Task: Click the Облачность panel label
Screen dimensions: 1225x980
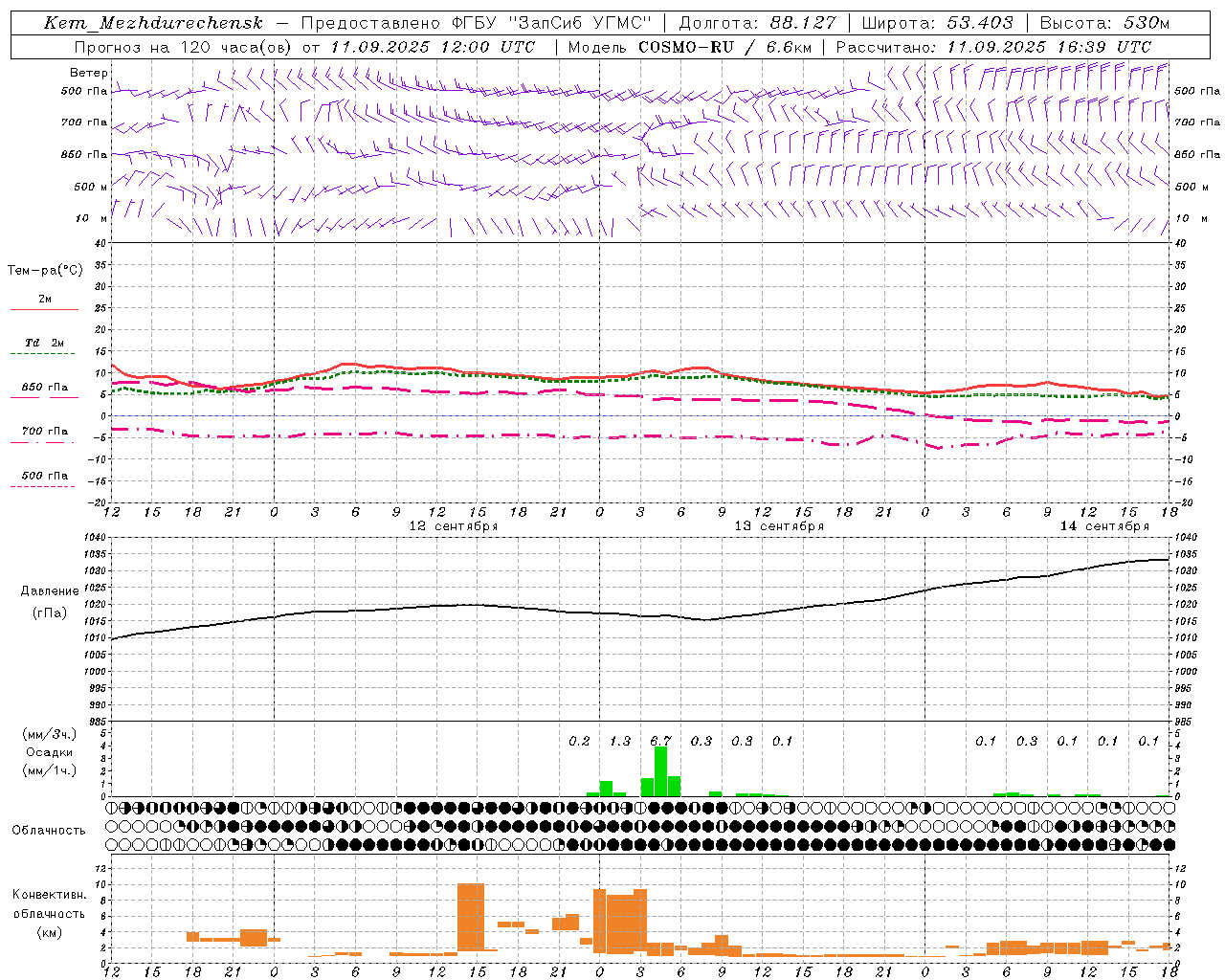Action: tap(49, 831)
